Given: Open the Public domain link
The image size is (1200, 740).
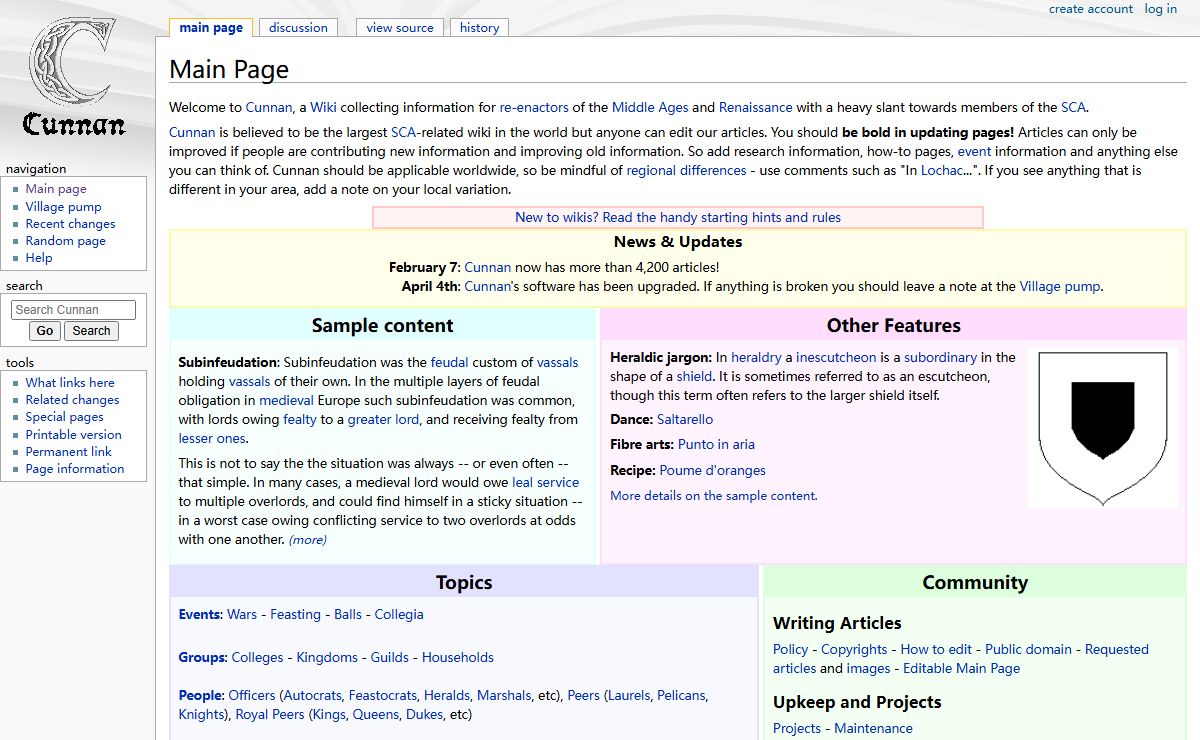Looking at the screenshot, I should (x=1028, y=650).
